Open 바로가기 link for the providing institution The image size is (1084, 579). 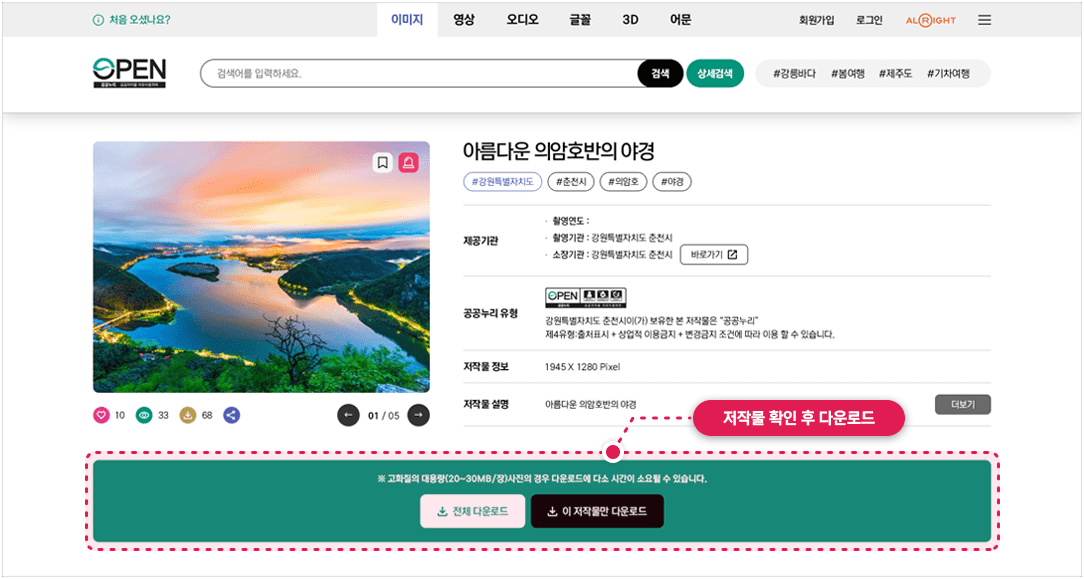713,254
